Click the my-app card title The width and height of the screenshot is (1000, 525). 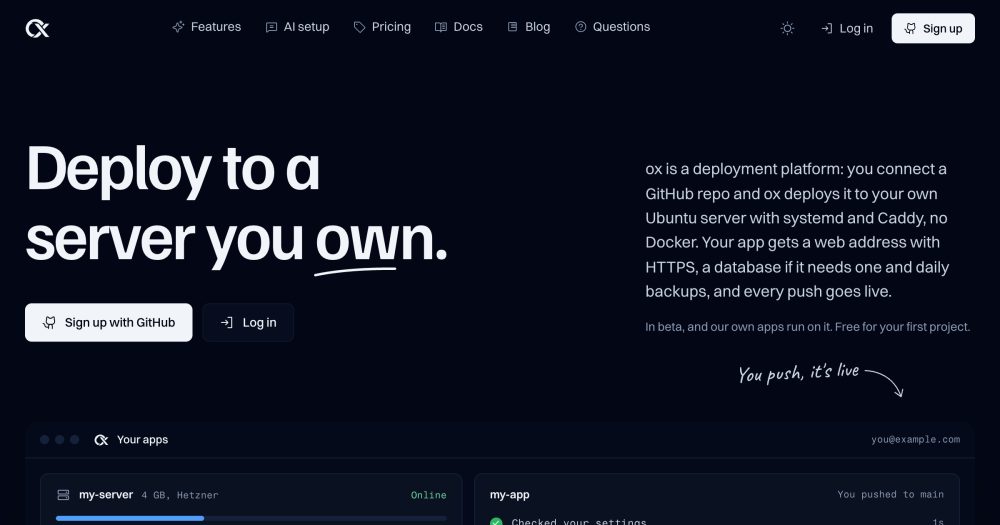[510, 494]
